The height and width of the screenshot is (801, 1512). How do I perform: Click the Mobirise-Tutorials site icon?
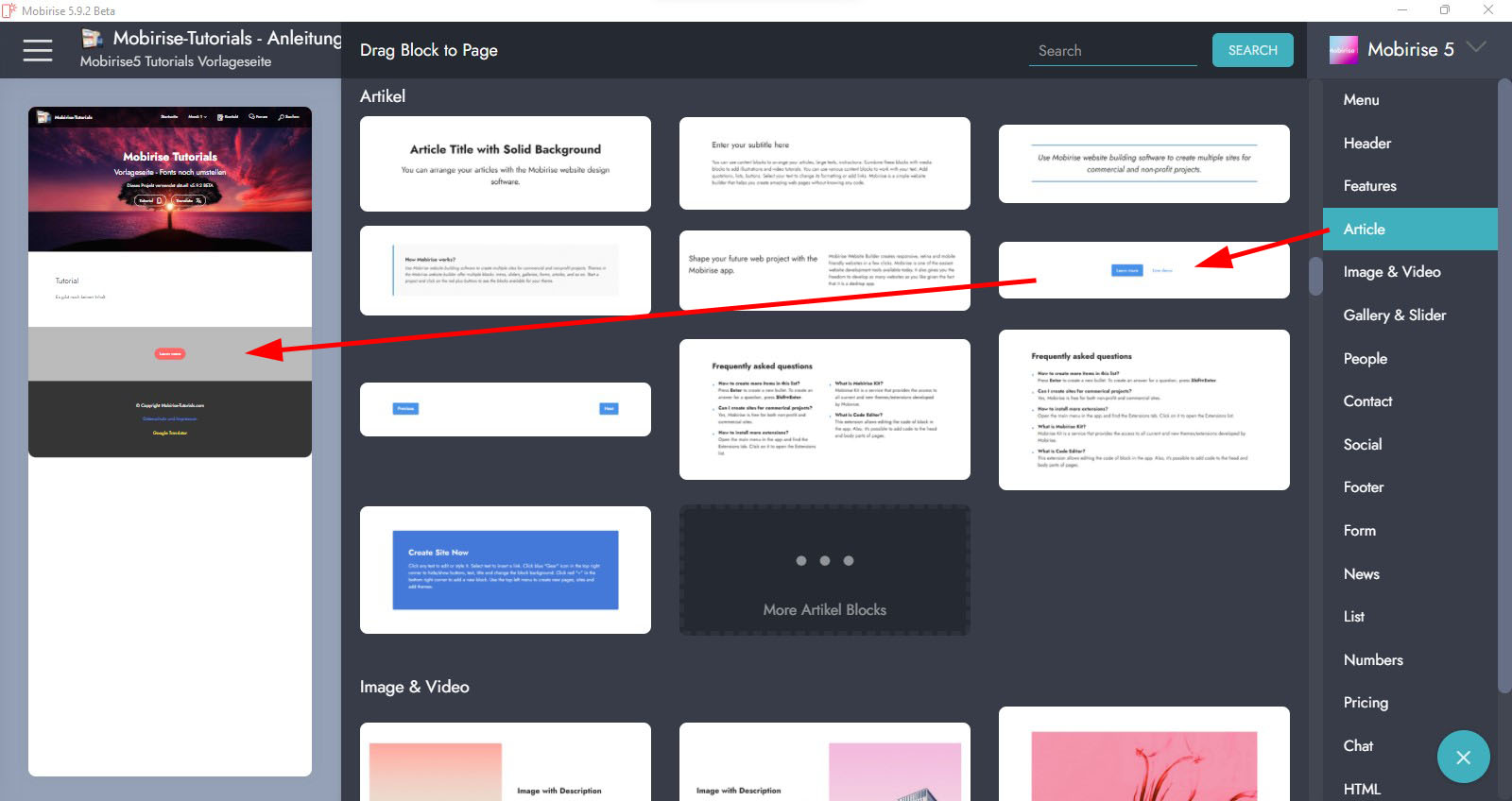pos(92,38)
